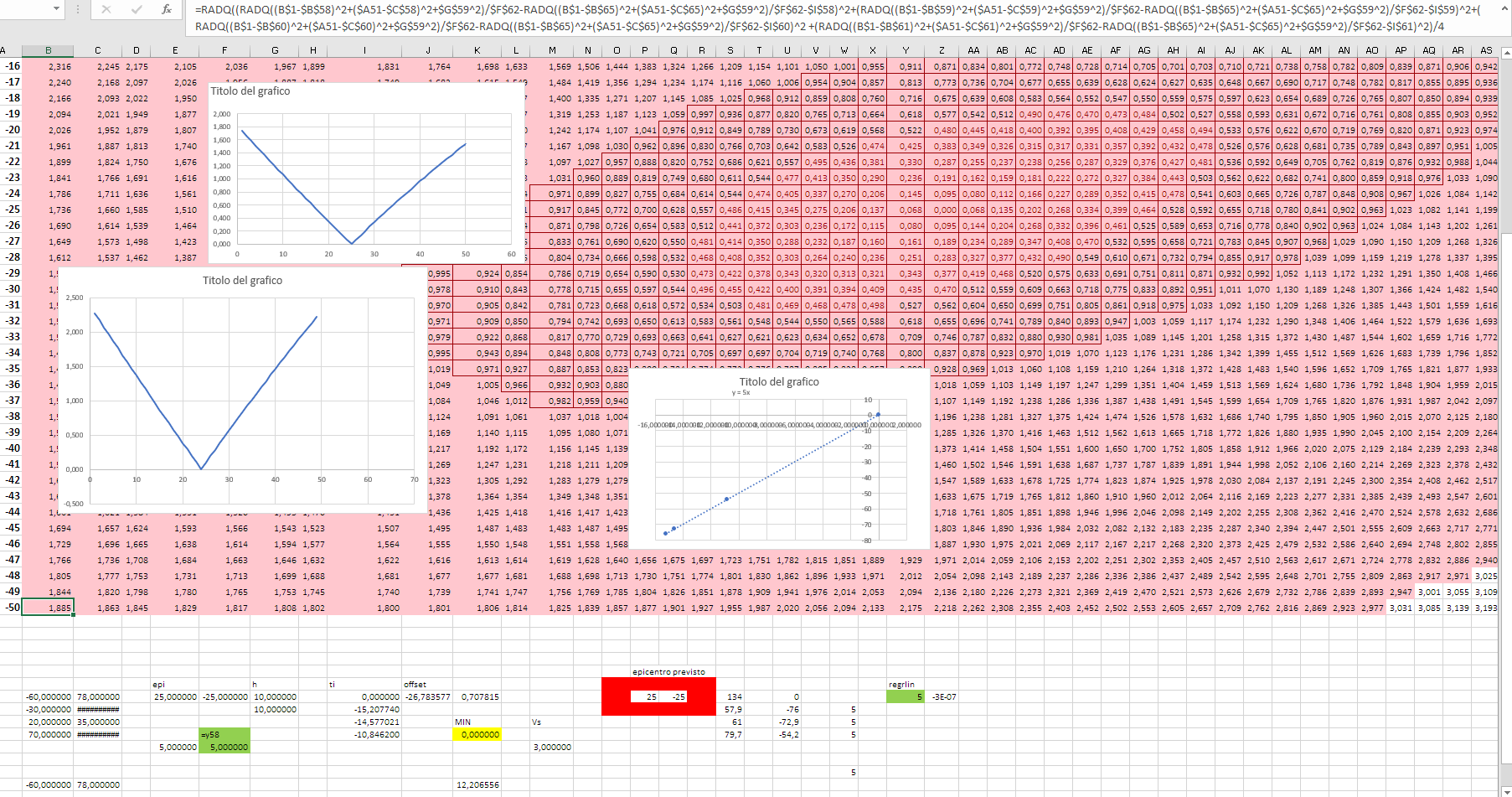
Task: Select the cell showing 134
Action: 730,696
